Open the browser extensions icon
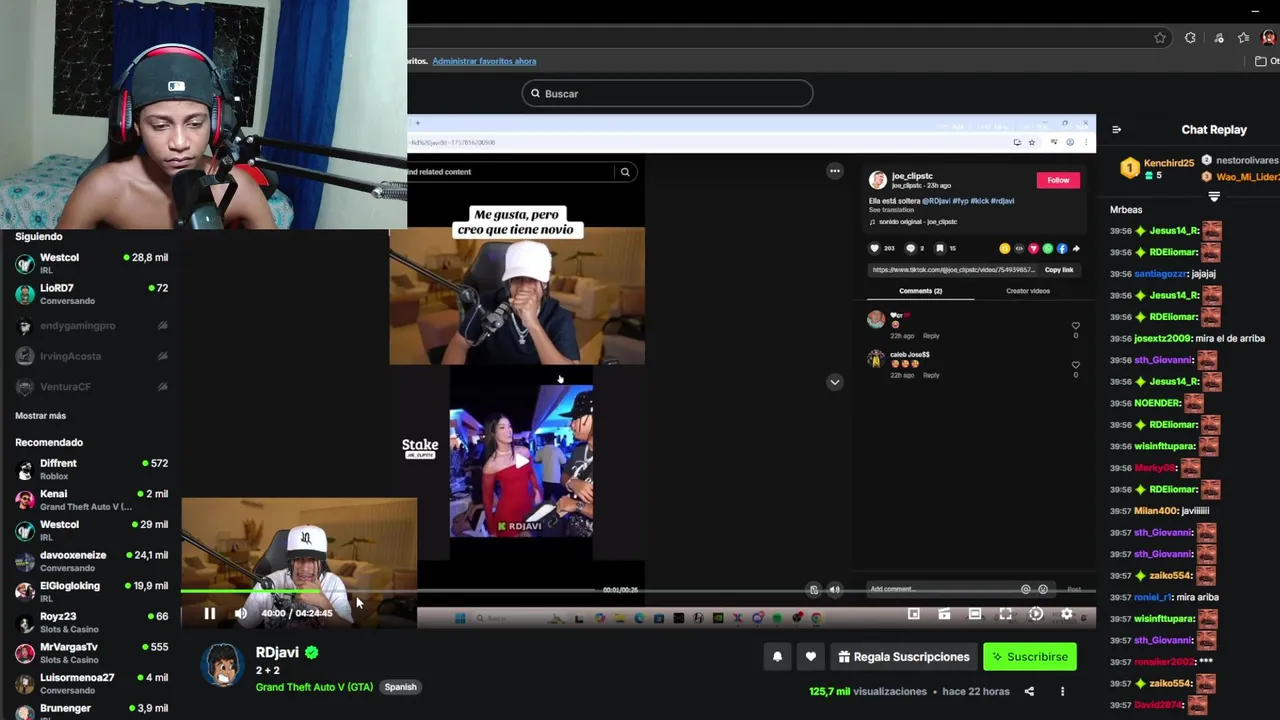1280x720 pixels. pos(1190,38)
